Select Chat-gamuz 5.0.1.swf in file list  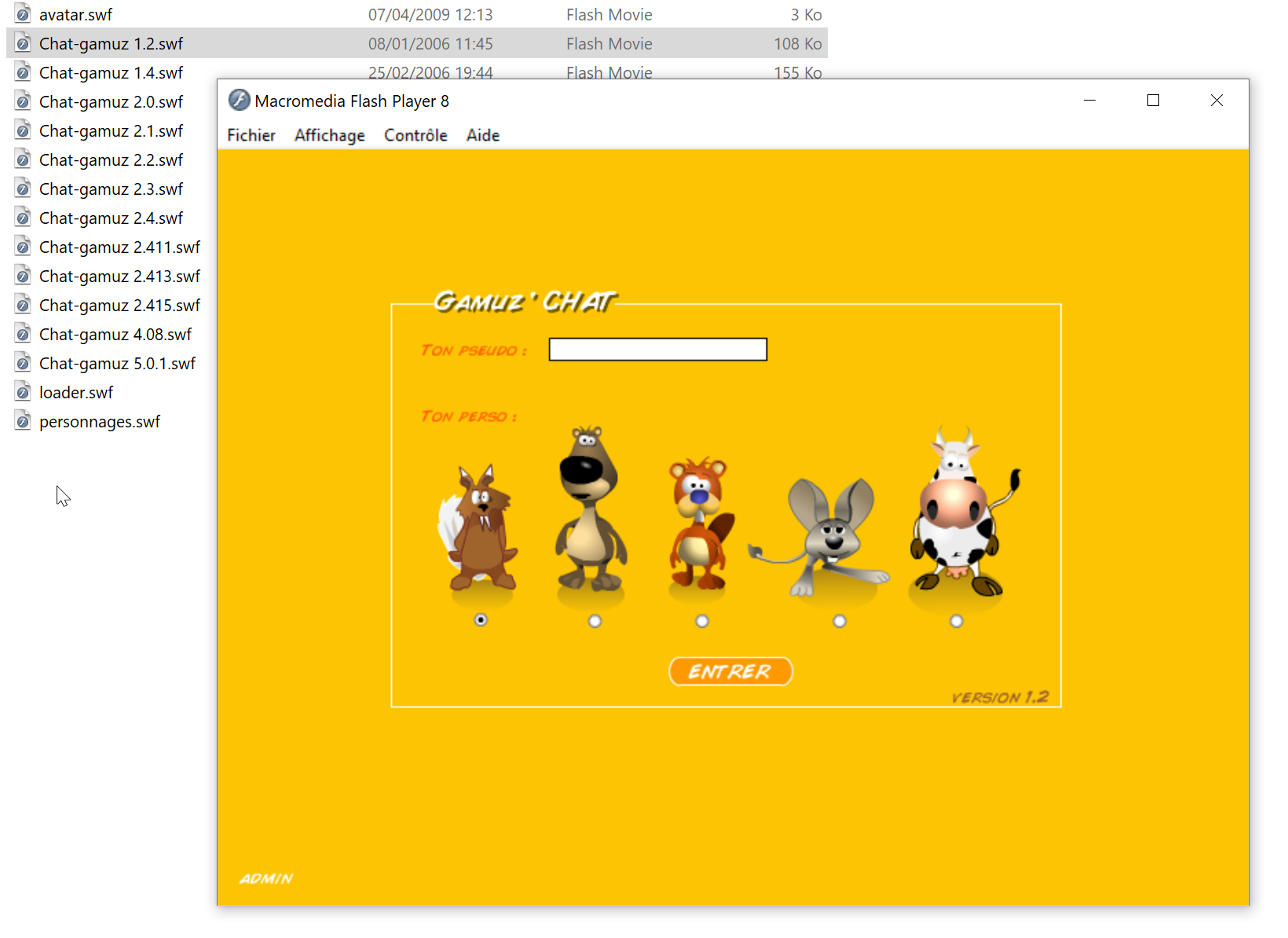(x=117, y=364)
